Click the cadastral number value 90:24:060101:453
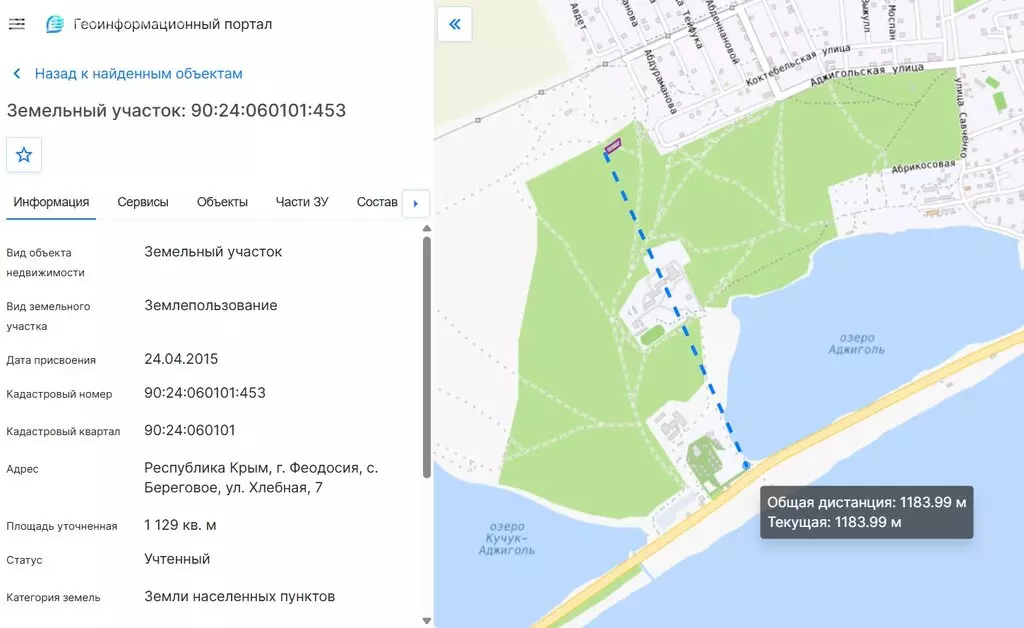1024x628 pixels. (x=205, y=393)
